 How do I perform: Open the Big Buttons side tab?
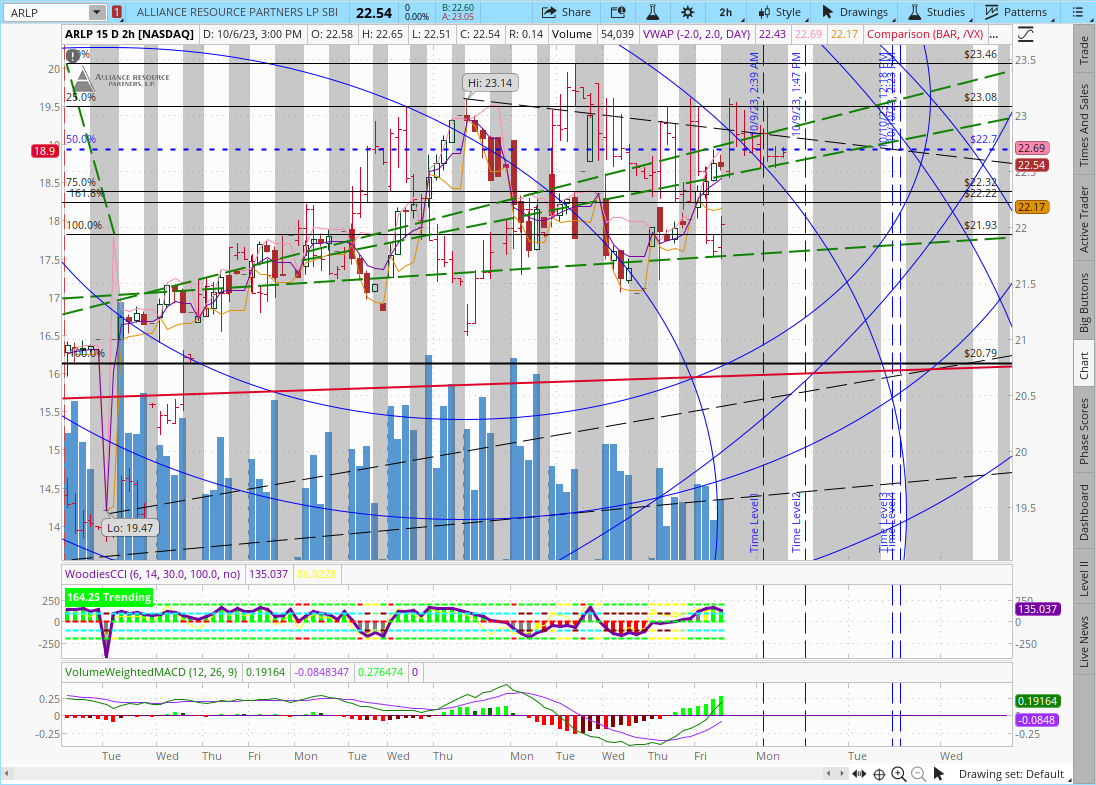coord(1084,303)
